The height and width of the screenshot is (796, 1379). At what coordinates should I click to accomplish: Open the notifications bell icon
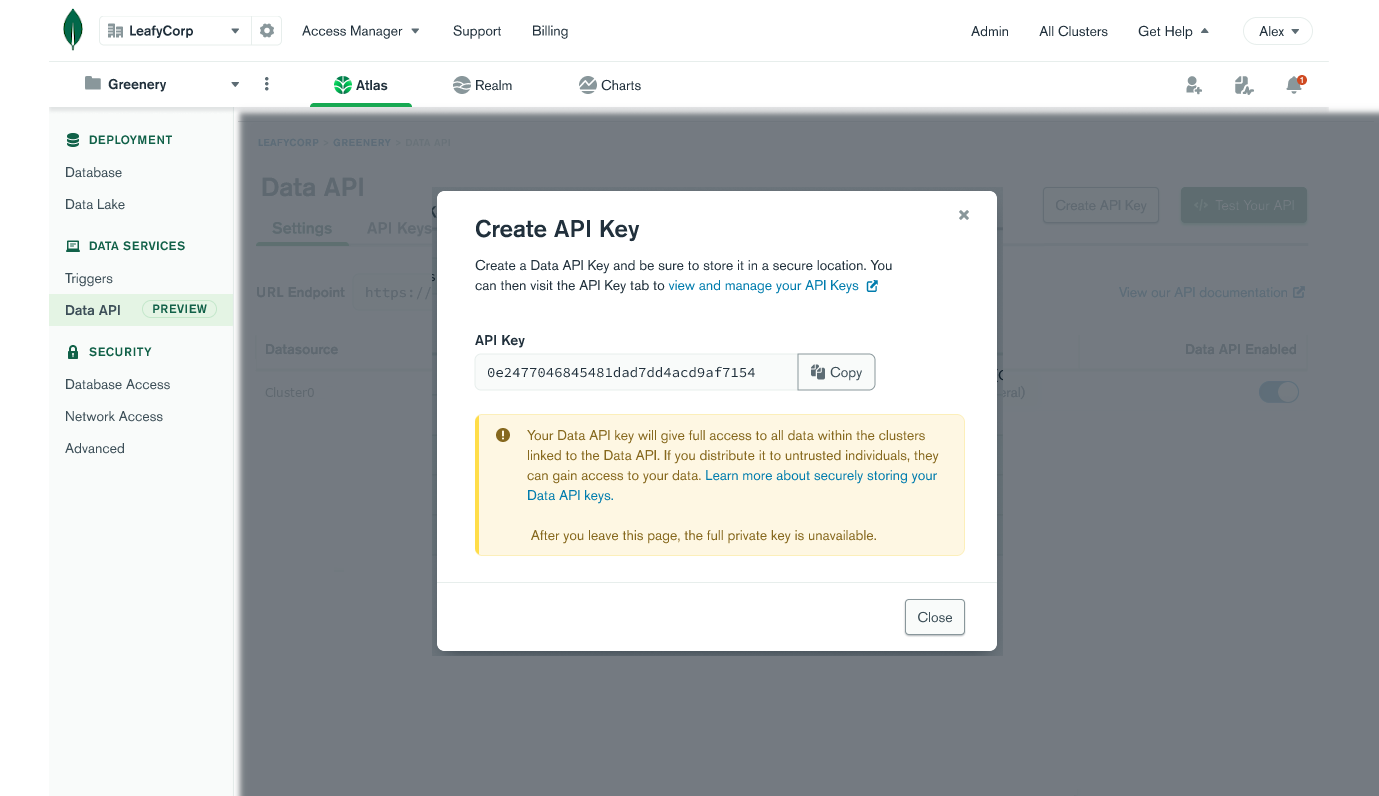click(1295, 85)
